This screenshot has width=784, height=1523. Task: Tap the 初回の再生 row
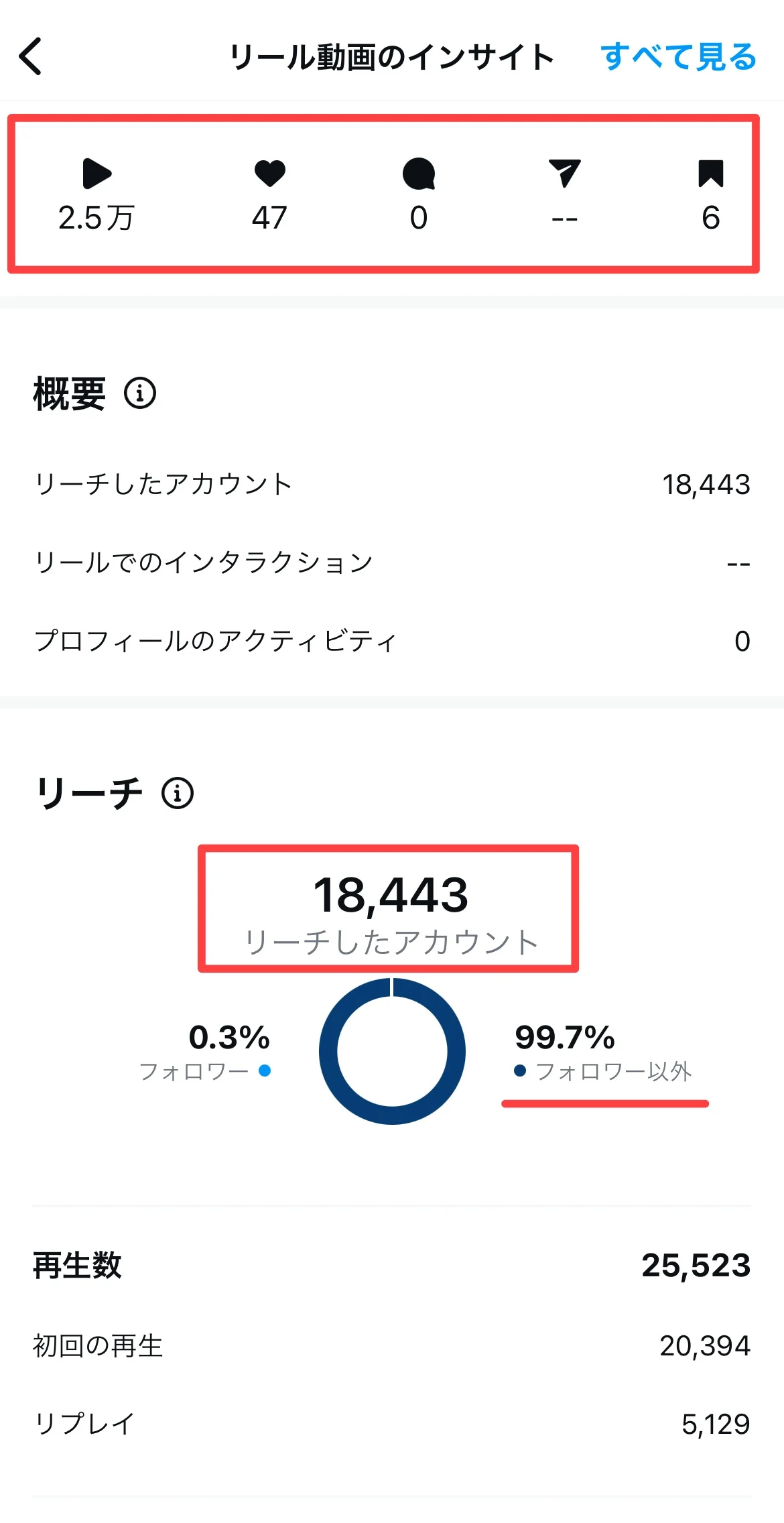(392, 1346)
